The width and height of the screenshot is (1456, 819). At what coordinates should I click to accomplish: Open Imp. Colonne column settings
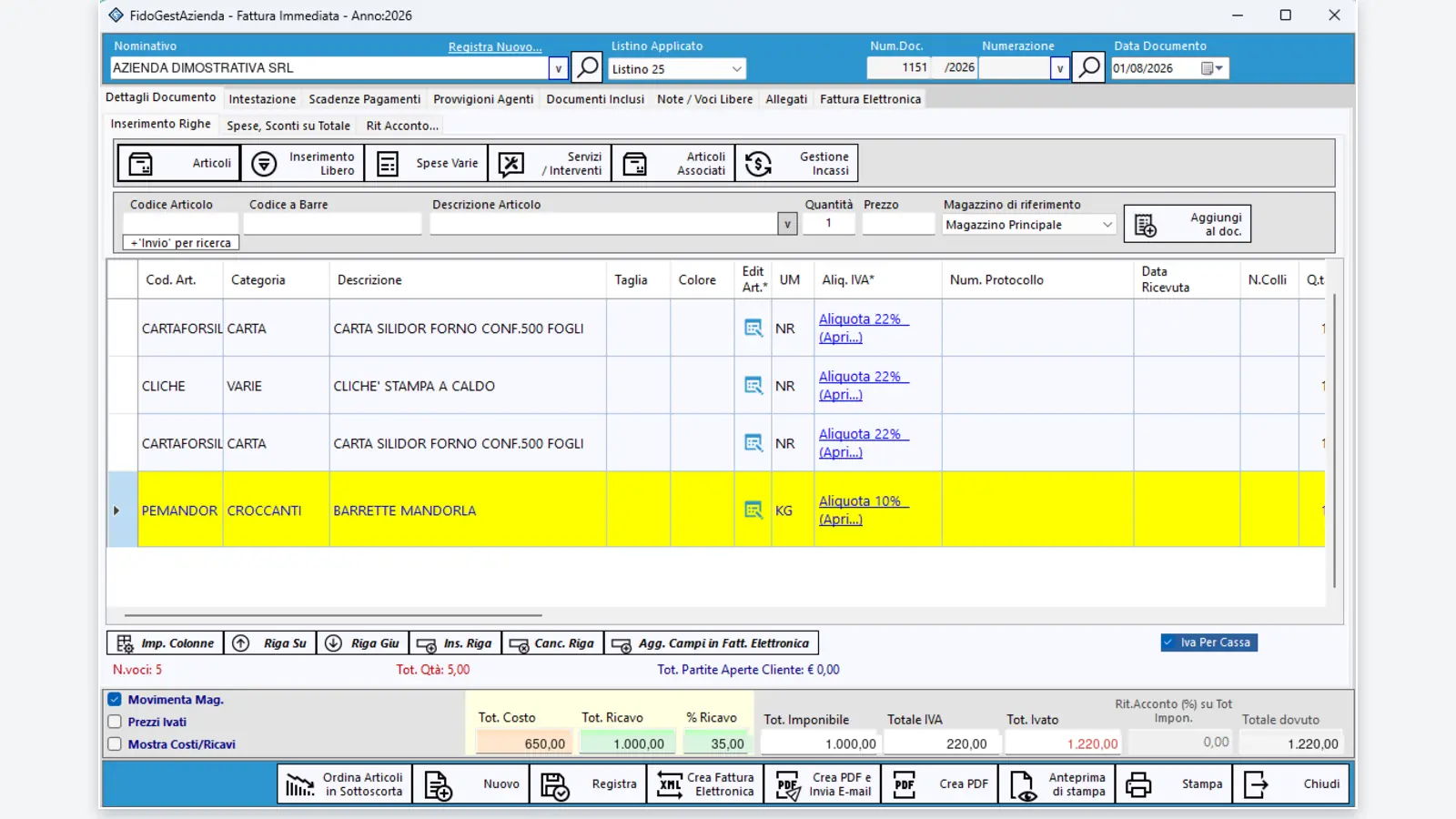point(165,643)
